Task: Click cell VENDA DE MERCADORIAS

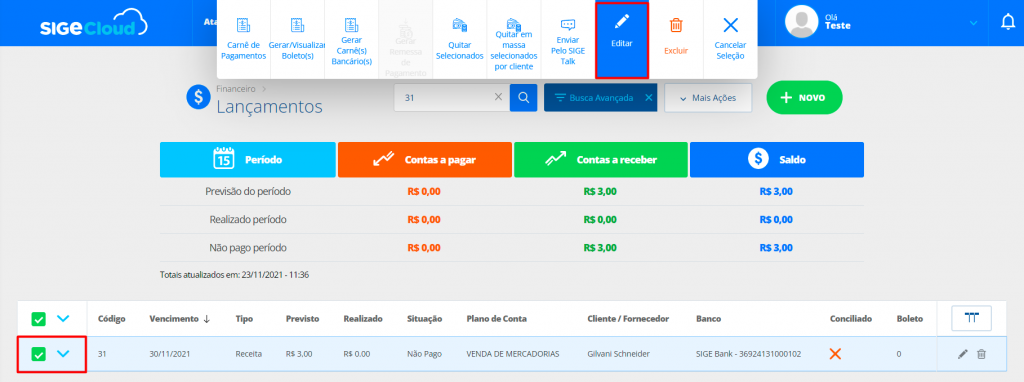Action: coord(513,354)
